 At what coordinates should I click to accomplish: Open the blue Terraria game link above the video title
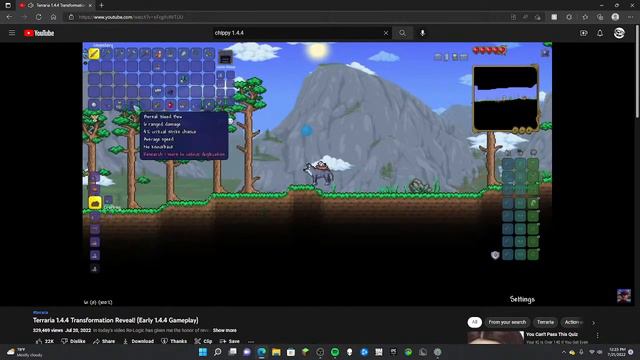tap(40, 313)
